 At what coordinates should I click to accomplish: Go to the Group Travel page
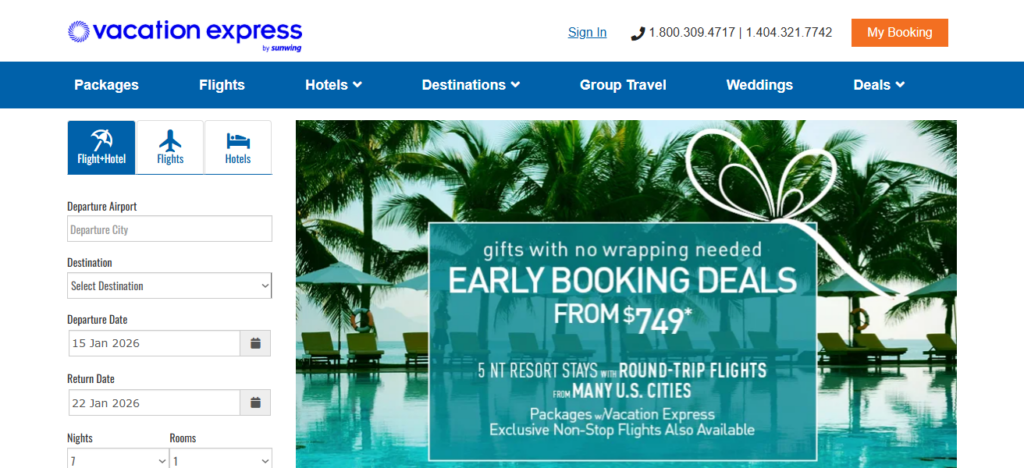click(623, 85)
